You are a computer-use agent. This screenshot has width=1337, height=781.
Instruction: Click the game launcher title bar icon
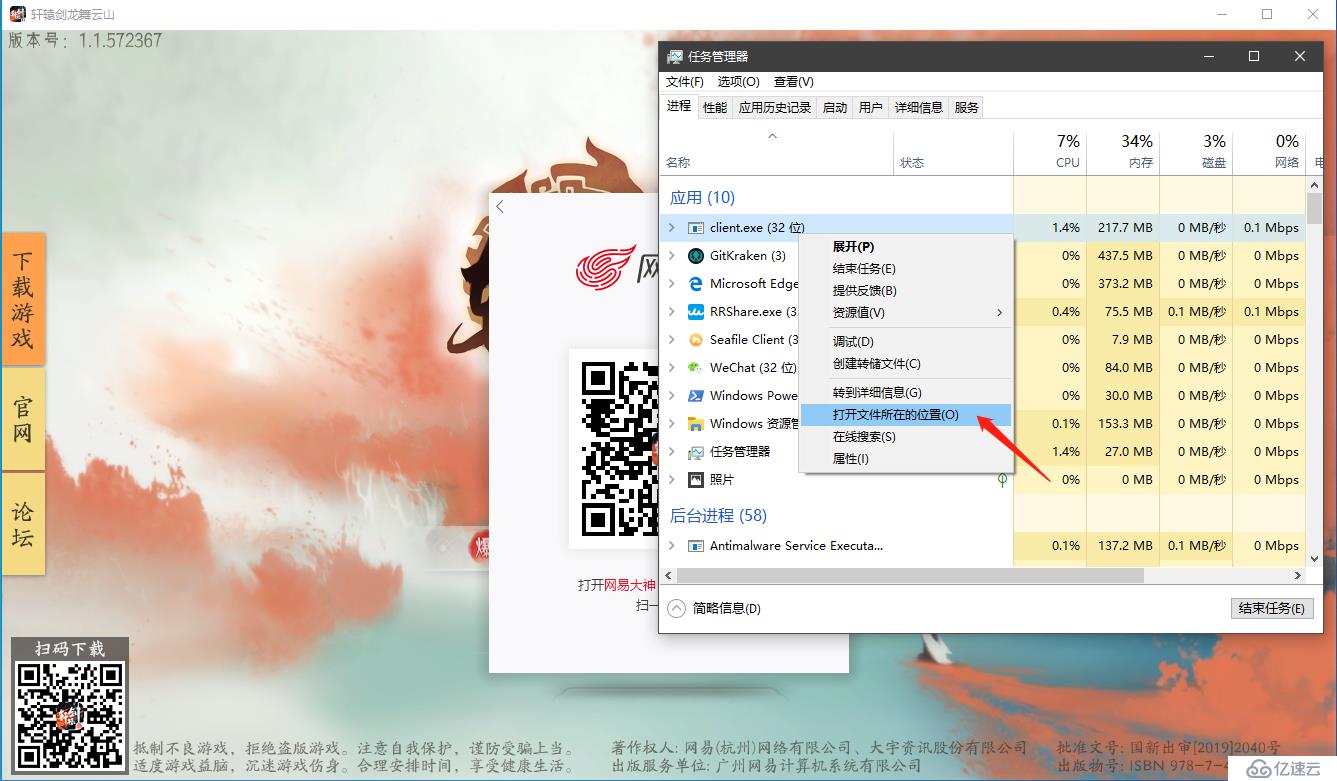17,14
